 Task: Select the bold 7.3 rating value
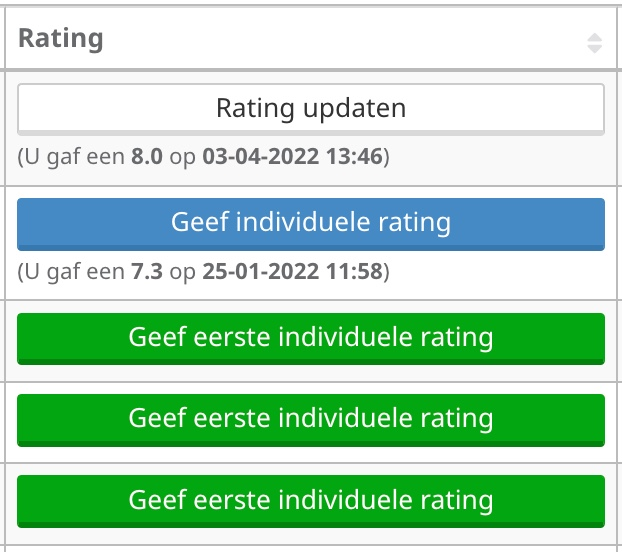click(147, 271)
